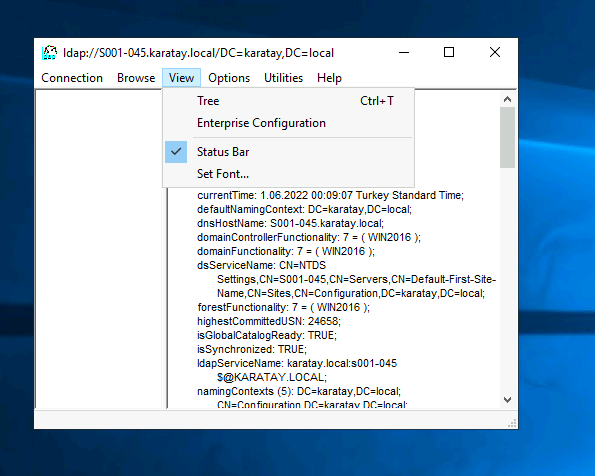Image resolution: width=595 pixels, height=476 pixels.
Task: Close the open View menu
Action: pyautogui.click(x=181, y=78)
